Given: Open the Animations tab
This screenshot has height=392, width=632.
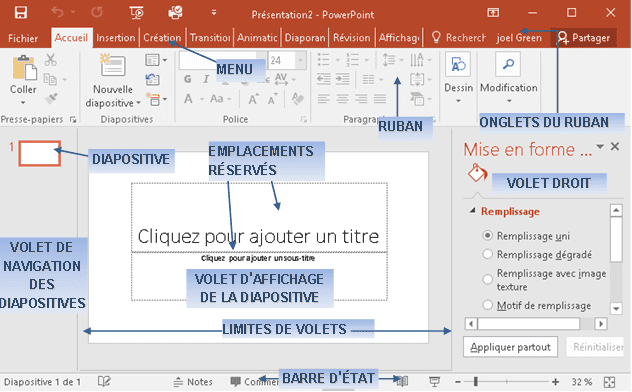Looking at the screenshot, I should pos(257,38).
